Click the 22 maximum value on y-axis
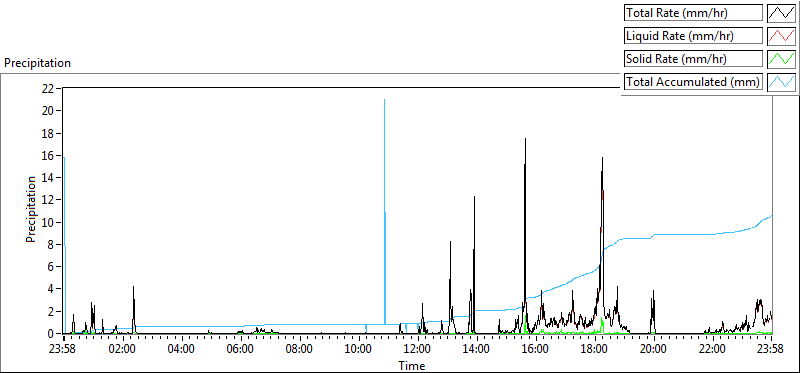800x373 pixels. point(48,88)
